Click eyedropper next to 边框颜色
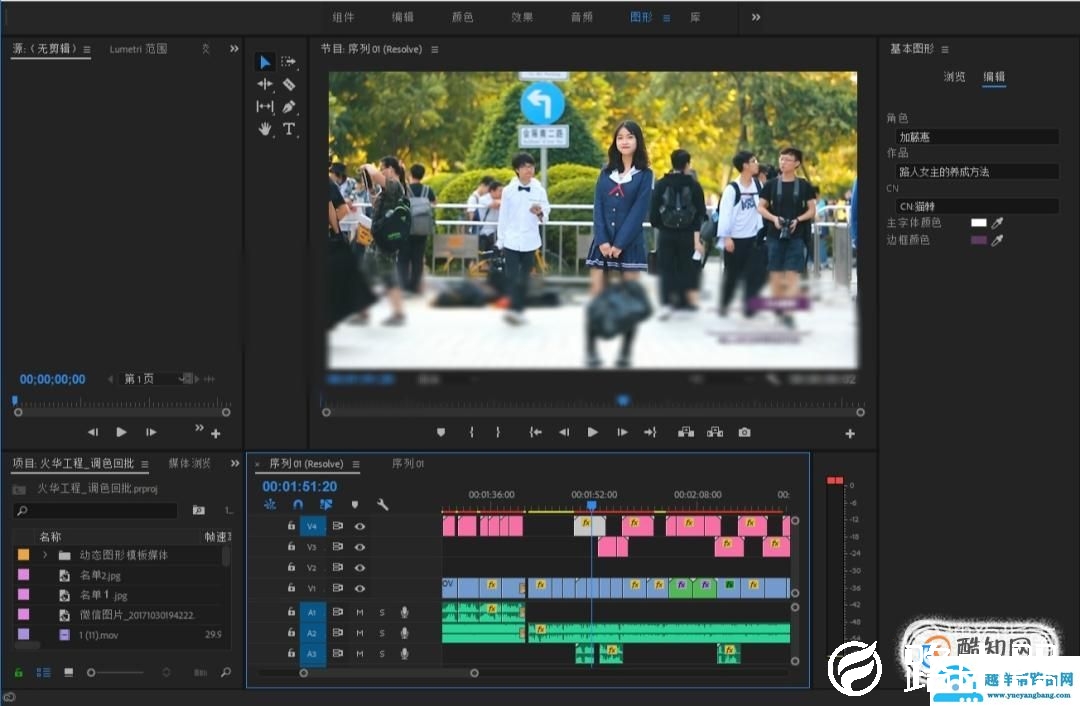The width and height of the screenshot is (1080, 706). point(997,240)
